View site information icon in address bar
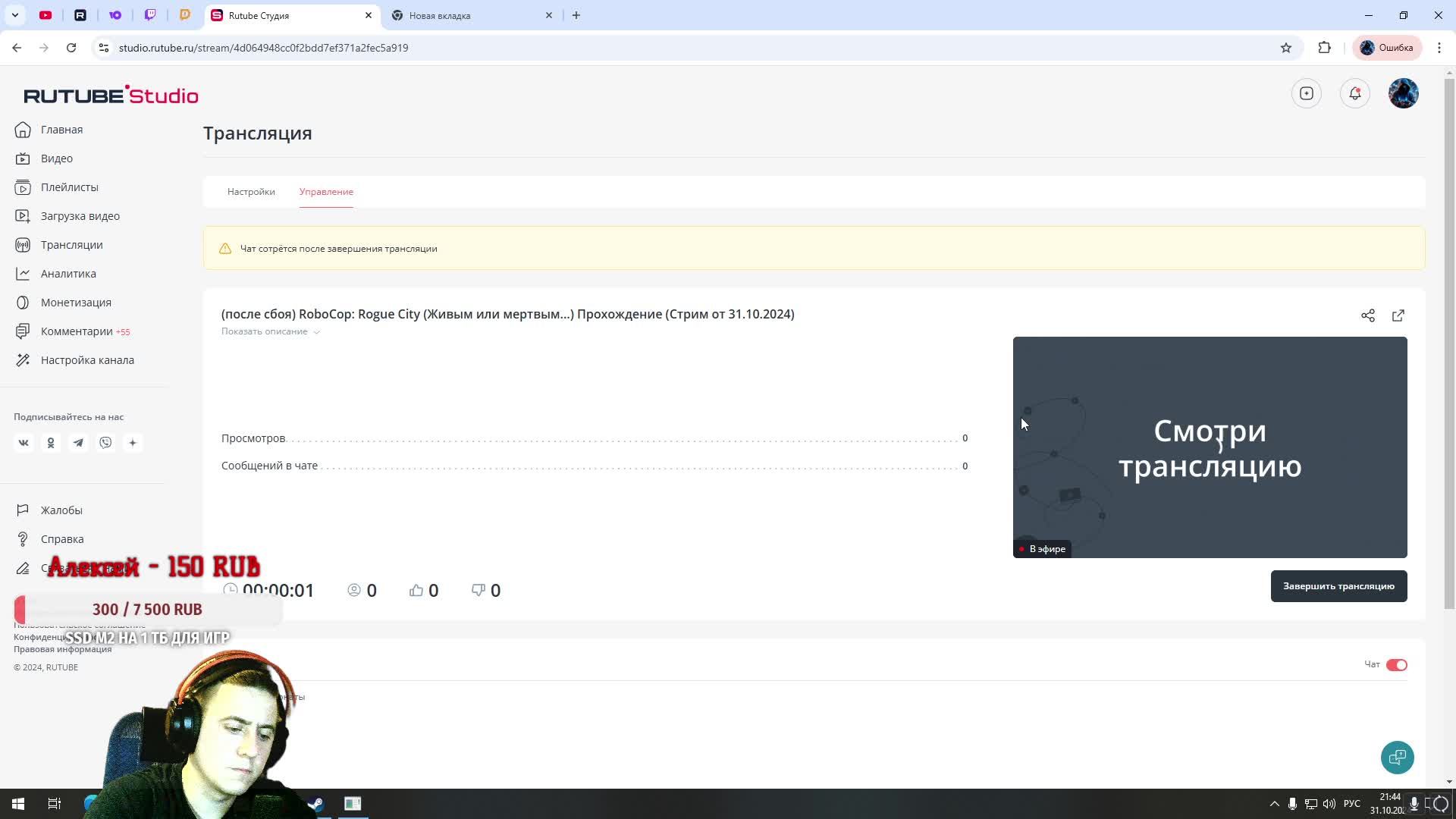 click(104, 48)
